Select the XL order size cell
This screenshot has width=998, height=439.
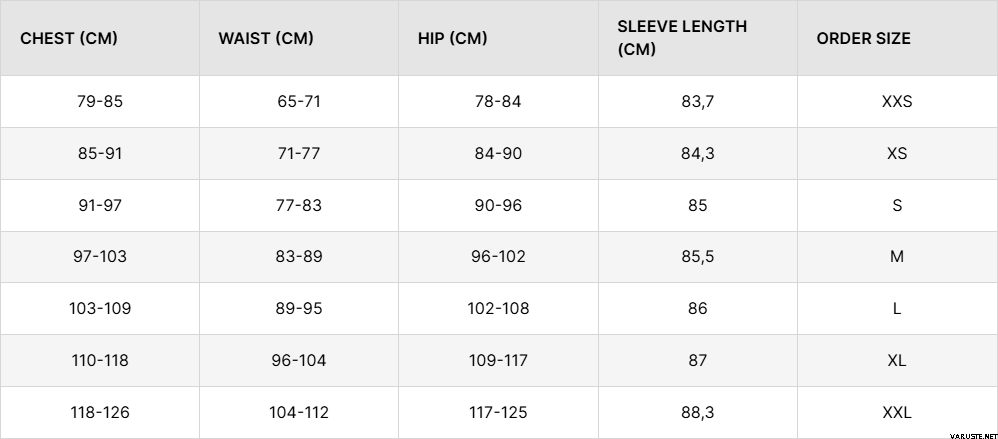pyautogui.click(x=897, y=360)
